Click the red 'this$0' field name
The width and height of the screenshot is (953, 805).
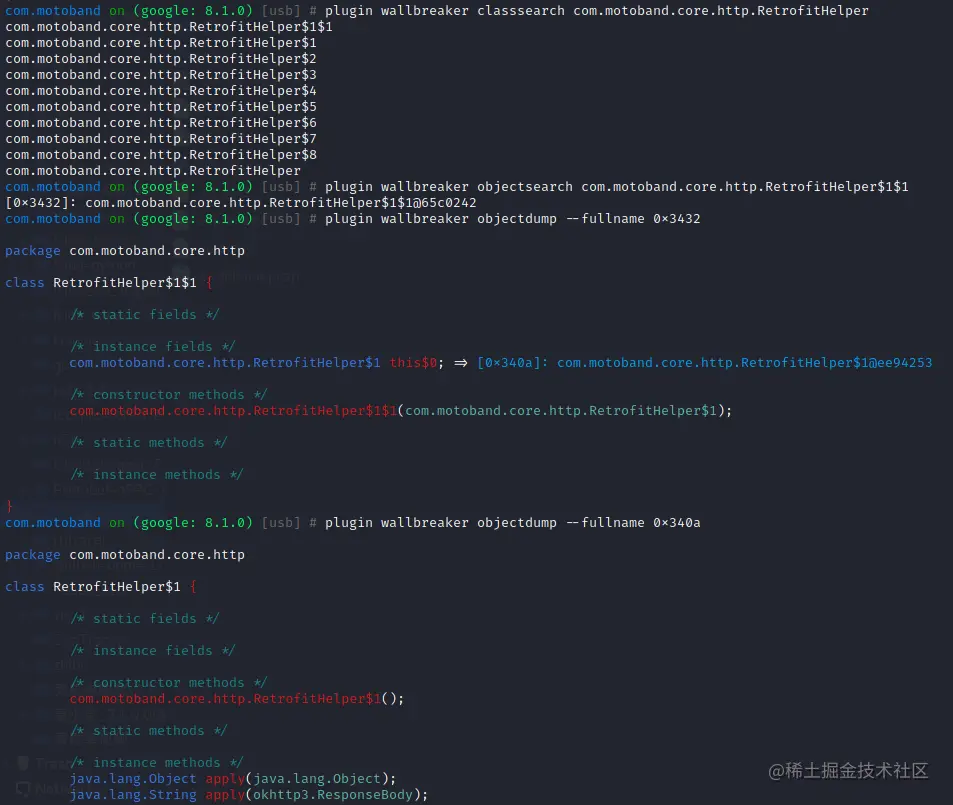413,363
